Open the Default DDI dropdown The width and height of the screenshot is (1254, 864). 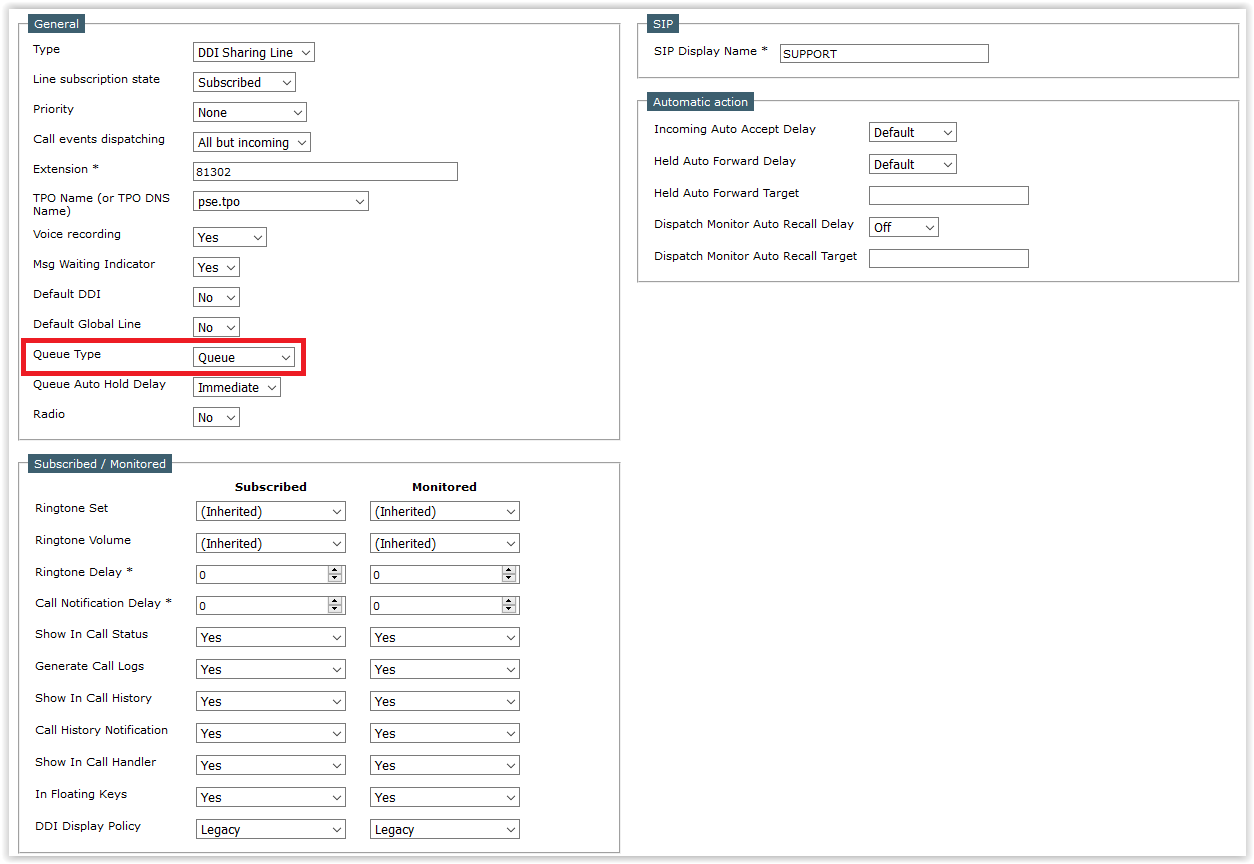pyautogui.click(x=216, y=298)
